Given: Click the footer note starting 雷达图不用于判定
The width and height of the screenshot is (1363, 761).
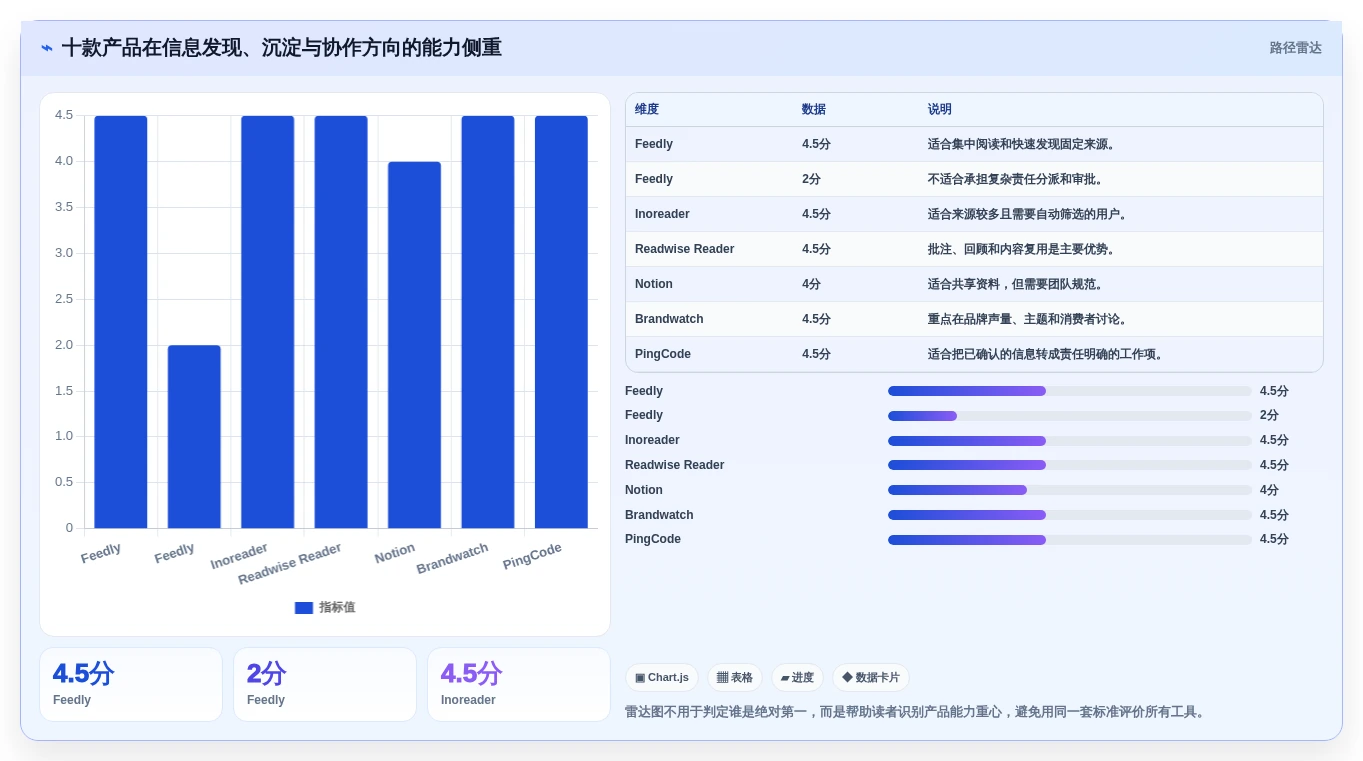Looking at the screenshot, I should 917,712.
